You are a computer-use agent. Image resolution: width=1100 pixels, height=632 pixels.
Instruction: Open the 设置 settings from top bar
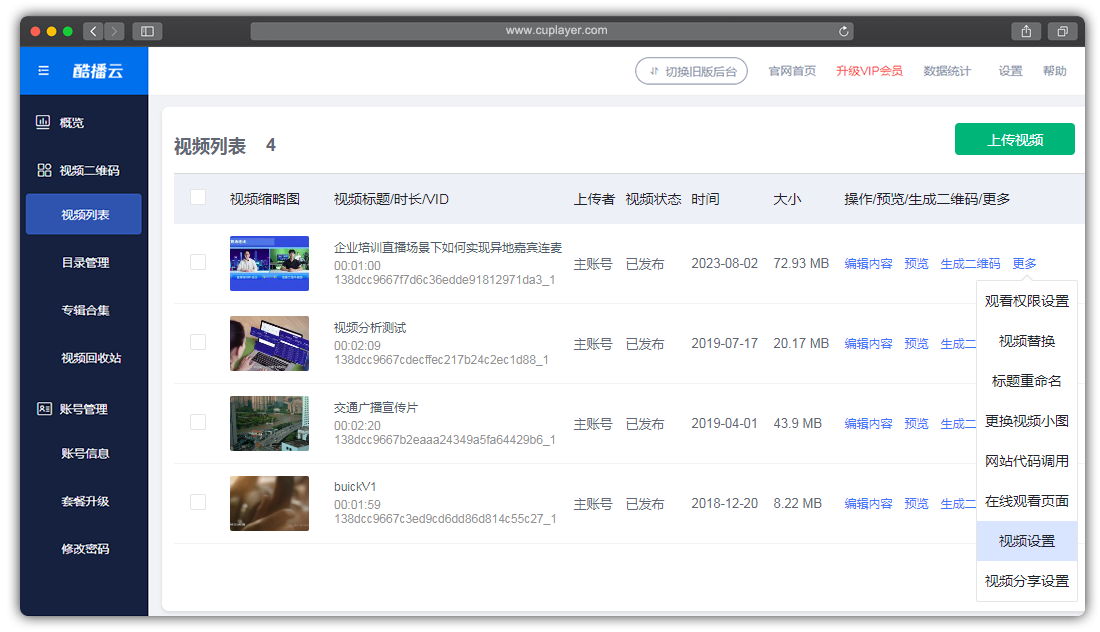point(1010,71)
